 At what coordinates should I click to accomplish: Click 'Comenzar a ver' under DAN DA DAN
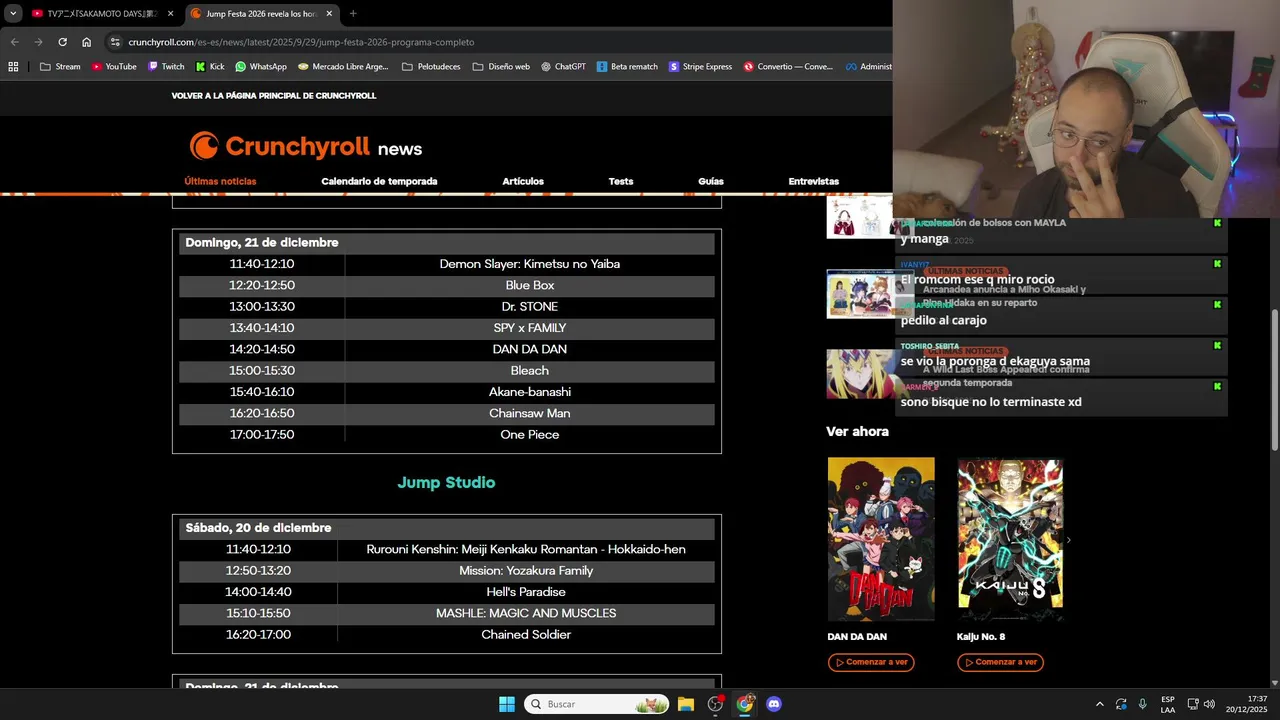pyautogui.click(x=871, y=662)
